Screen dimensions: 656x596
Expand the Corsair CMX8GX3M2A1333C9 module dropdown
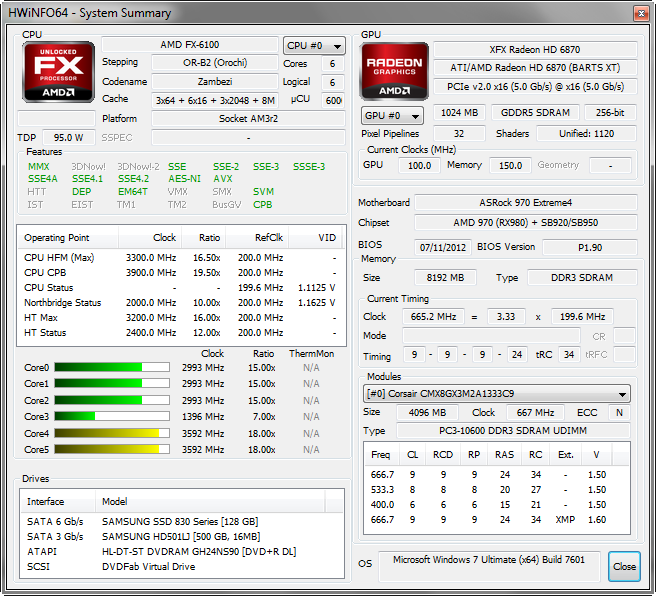[x=497, y=394]
